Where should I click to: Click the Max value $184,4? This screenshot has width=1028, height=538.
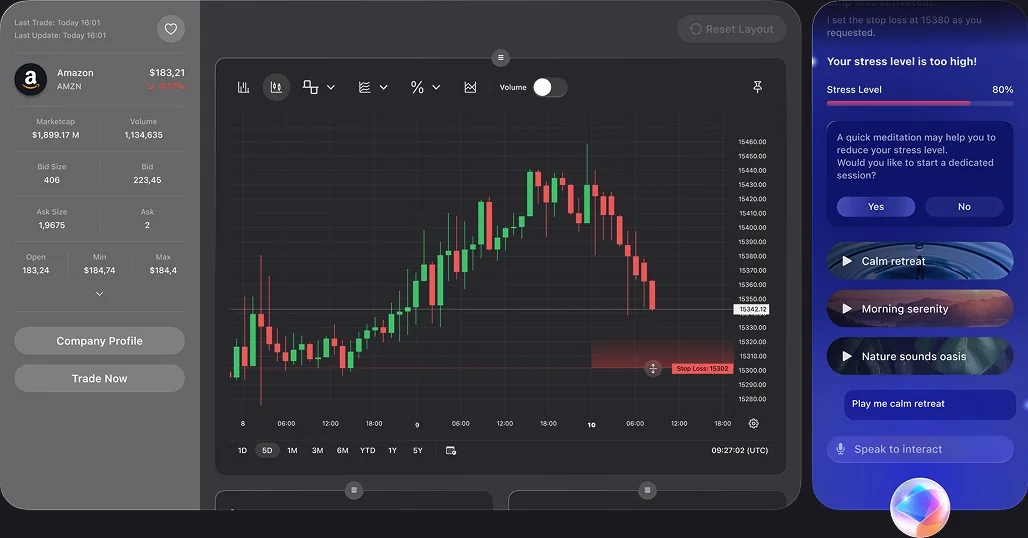163,271
